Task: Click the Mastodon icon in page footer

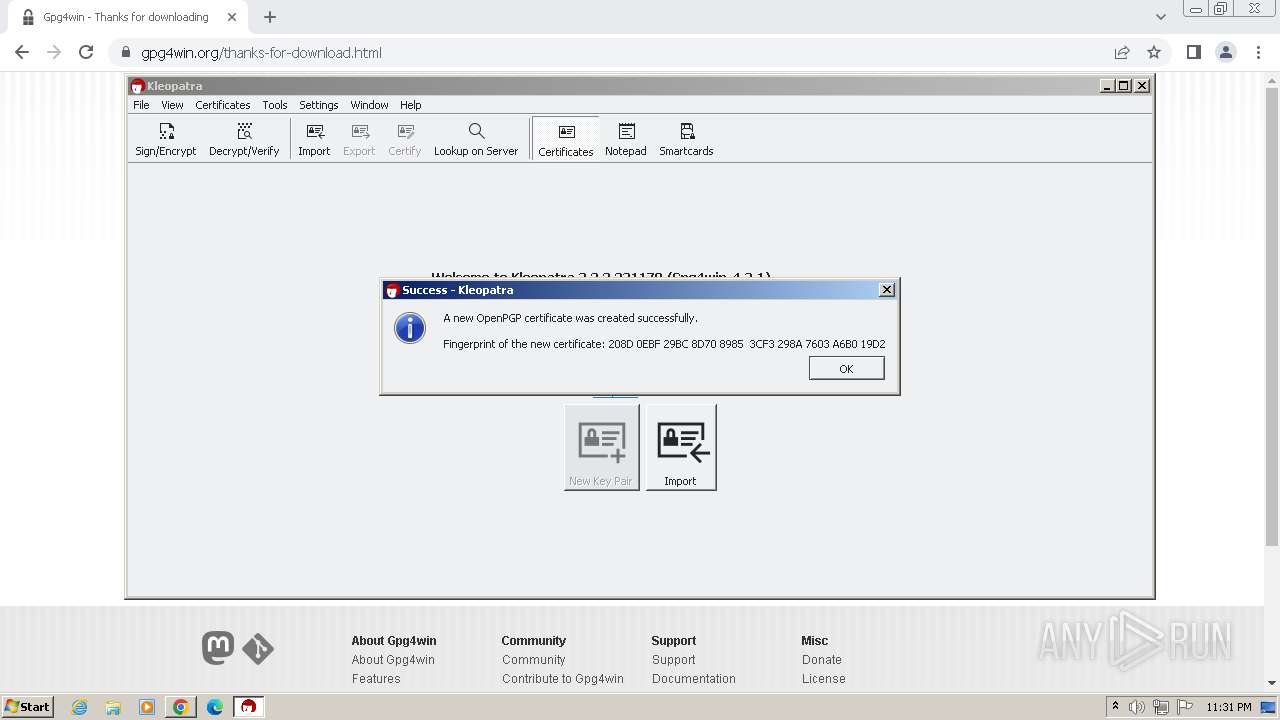Action: [x=218, y=648]
